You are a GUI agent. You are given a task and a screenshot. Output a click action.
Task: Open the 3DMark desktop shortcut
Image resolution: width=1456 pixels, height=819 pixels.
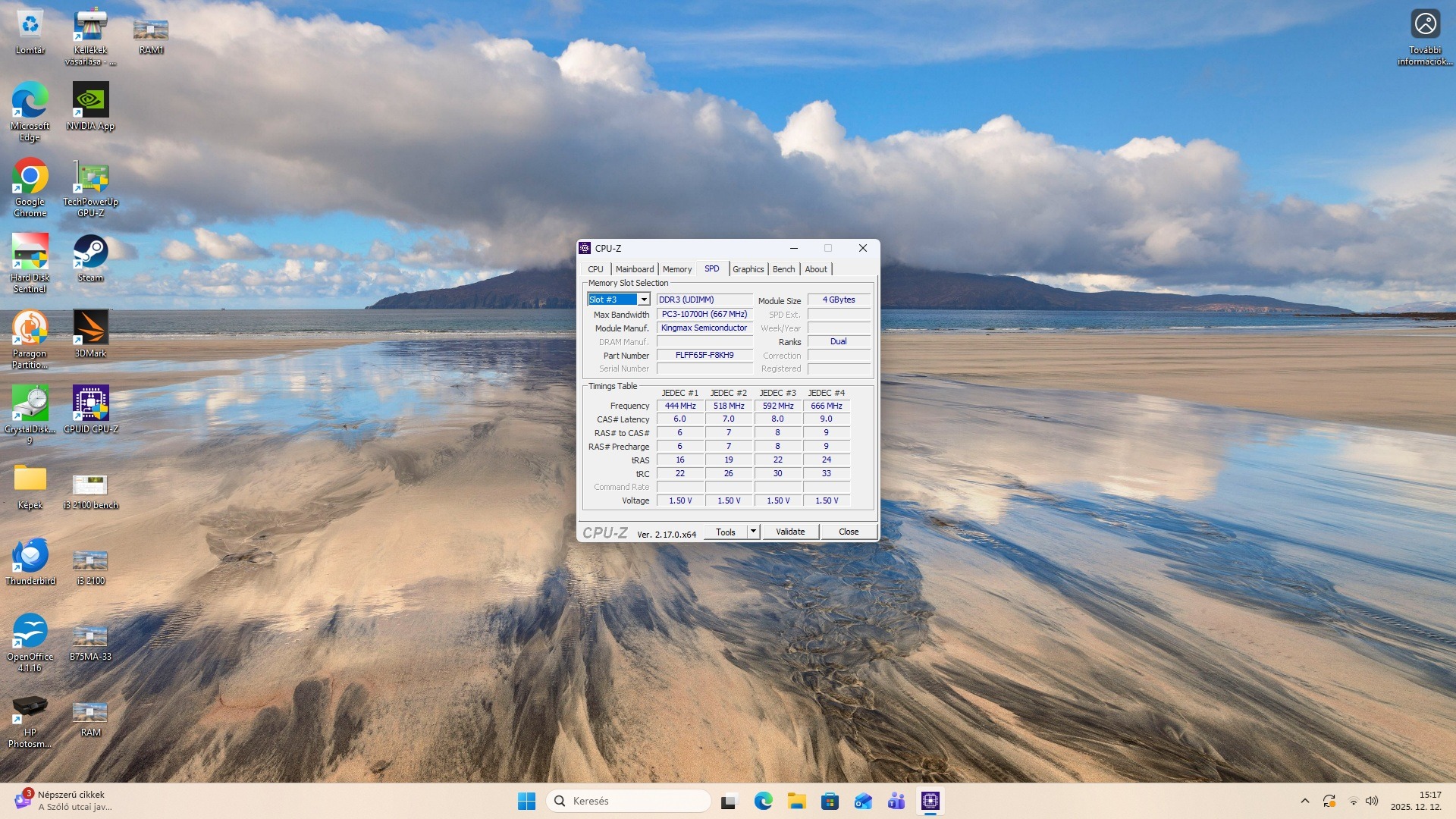[90, 328]
